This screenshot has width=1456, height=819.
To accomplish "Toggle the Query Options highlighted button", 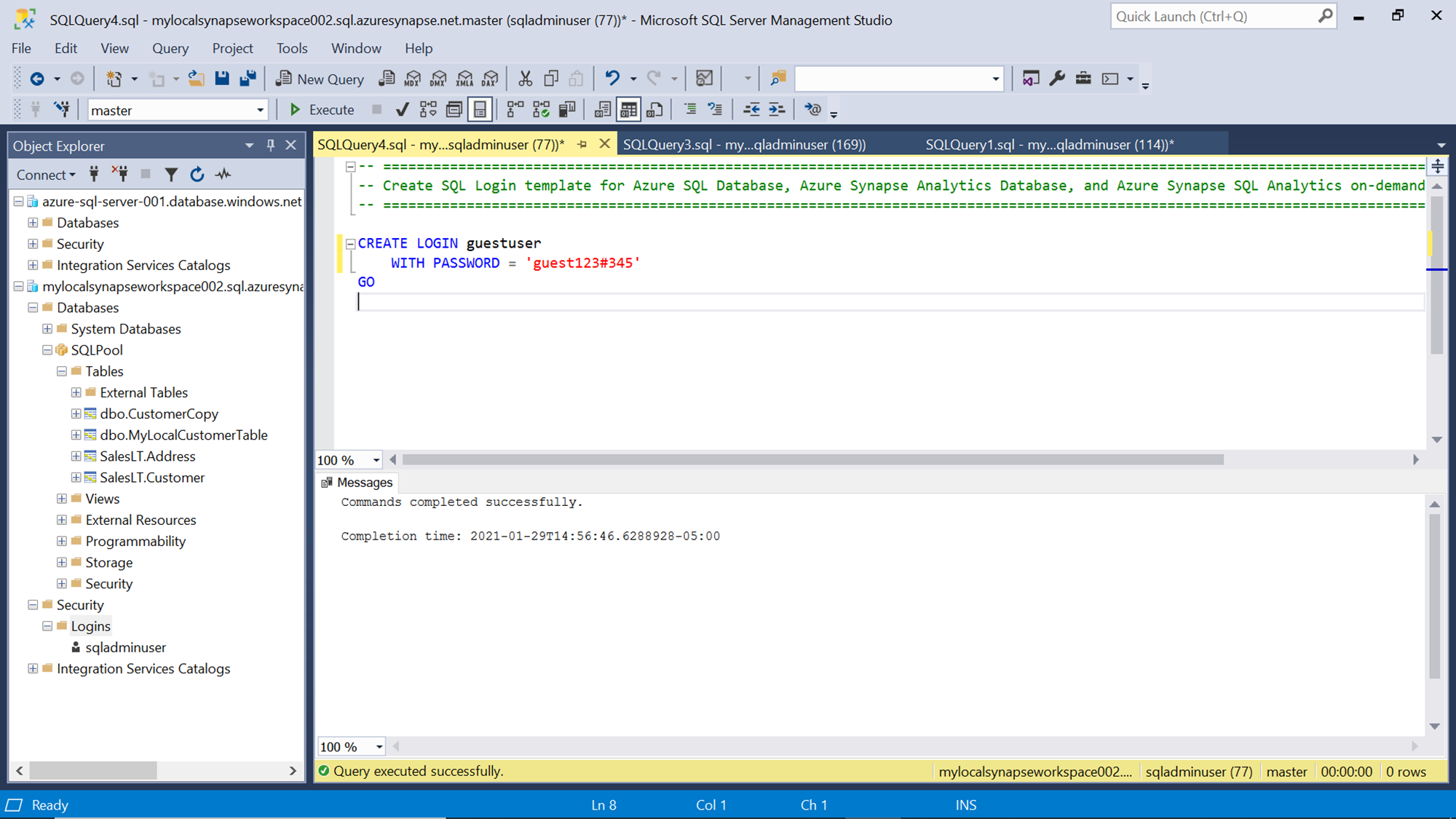I will pyautogui.click(x=480, y=110).
